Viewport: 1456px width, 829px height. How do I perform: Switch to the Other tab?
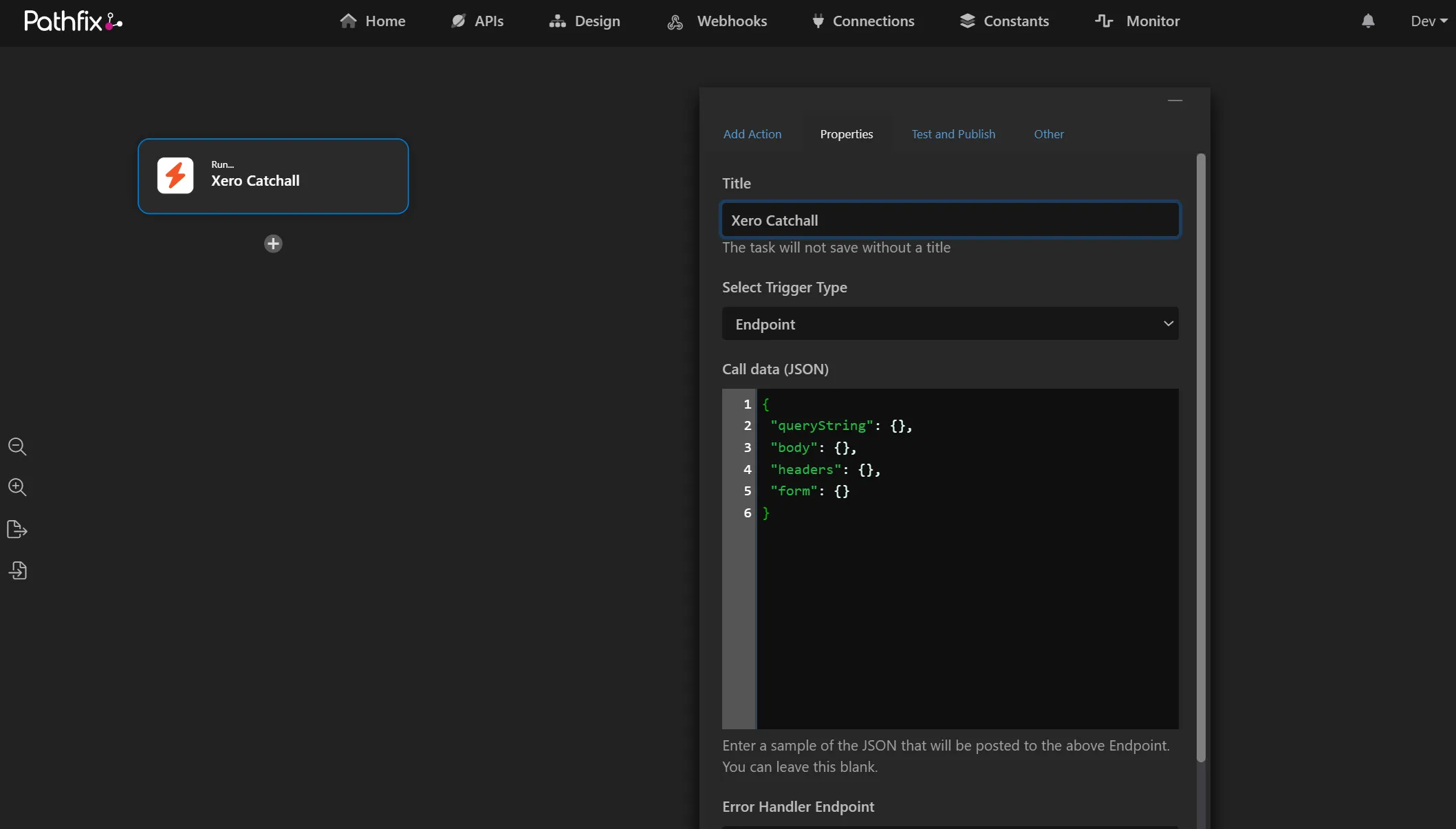tap(1049, 134)
